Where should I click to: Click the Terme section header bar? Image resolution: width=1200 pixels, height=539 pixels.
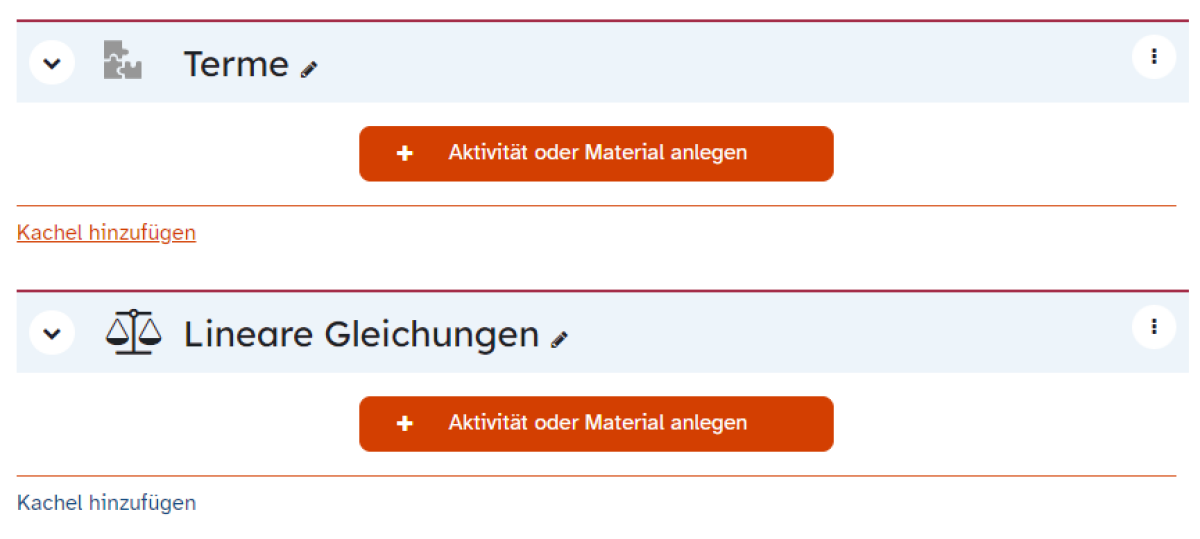click(602, 62)
